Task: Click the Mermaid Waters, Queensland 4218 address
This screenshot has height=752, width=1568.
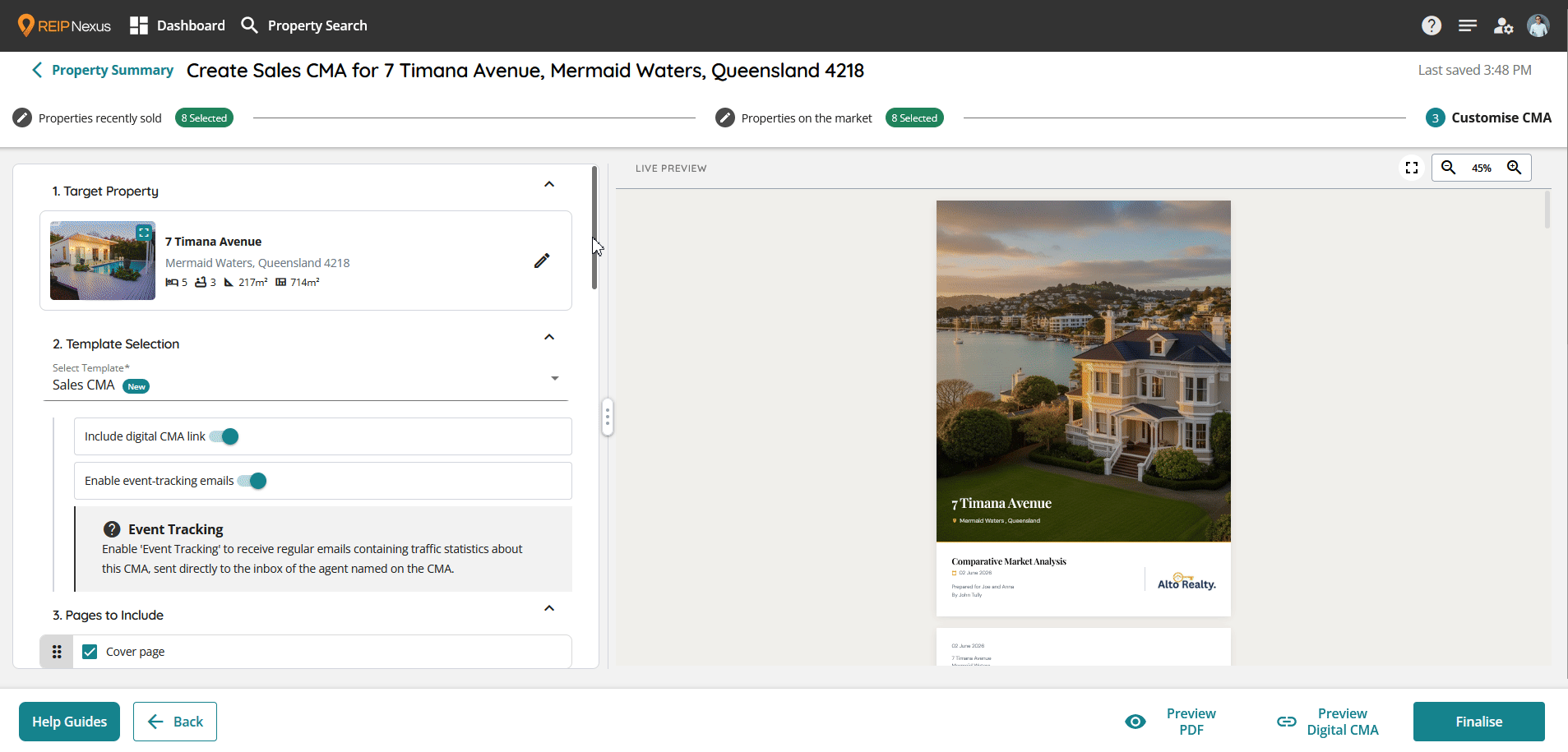Action: (257, 263)
